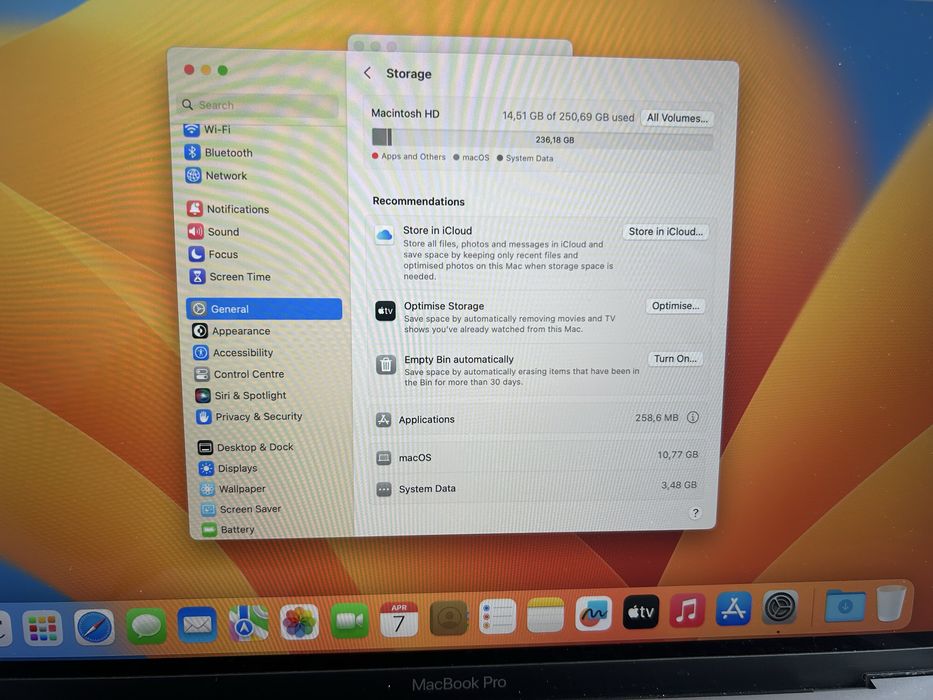The image size is (933, 700).
Task: Click the 236,18 GB free space label
Action: point(555,140)
